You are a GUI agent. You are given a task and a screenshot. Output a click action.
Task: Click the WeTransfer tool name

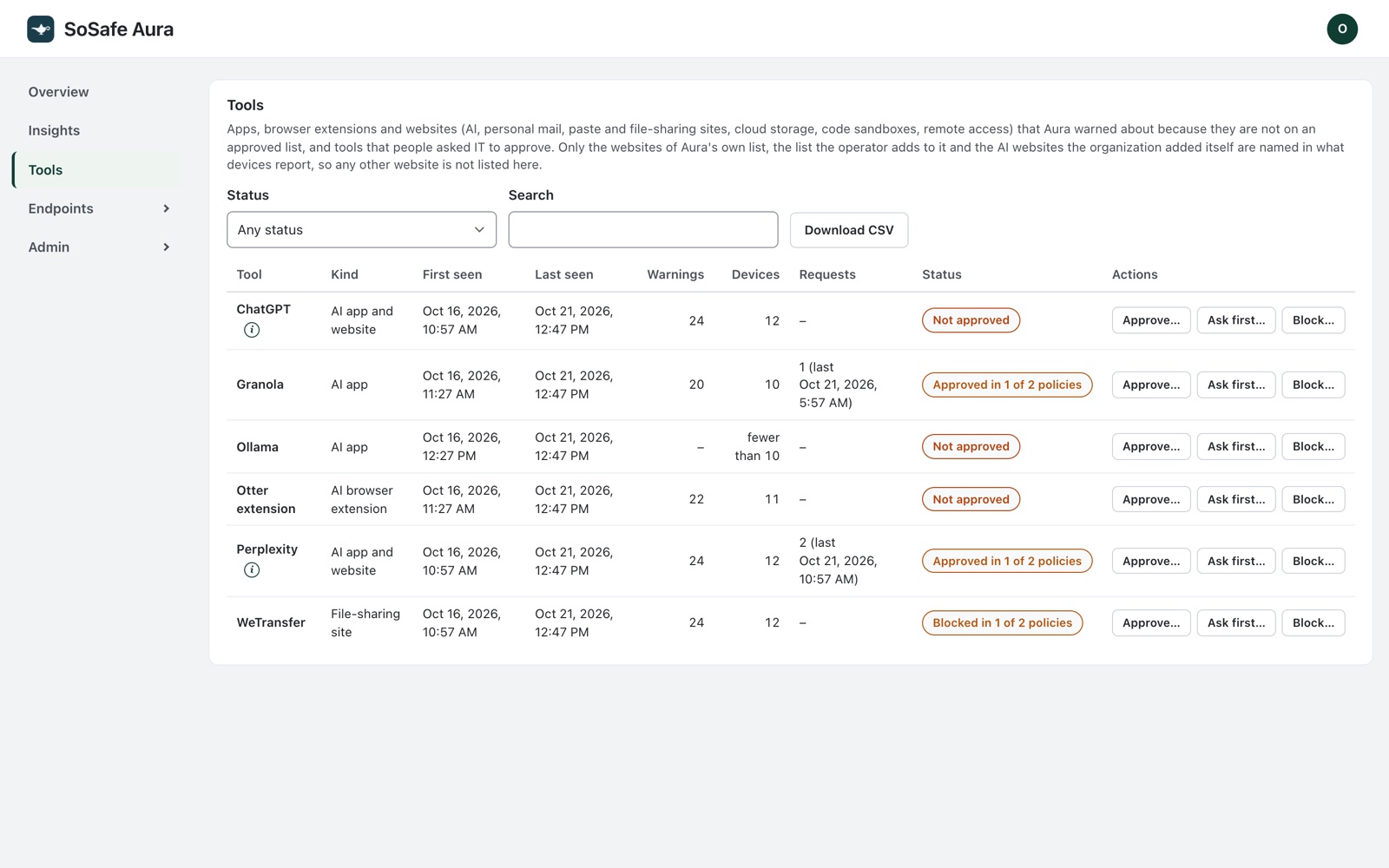(x=271, y=622)
